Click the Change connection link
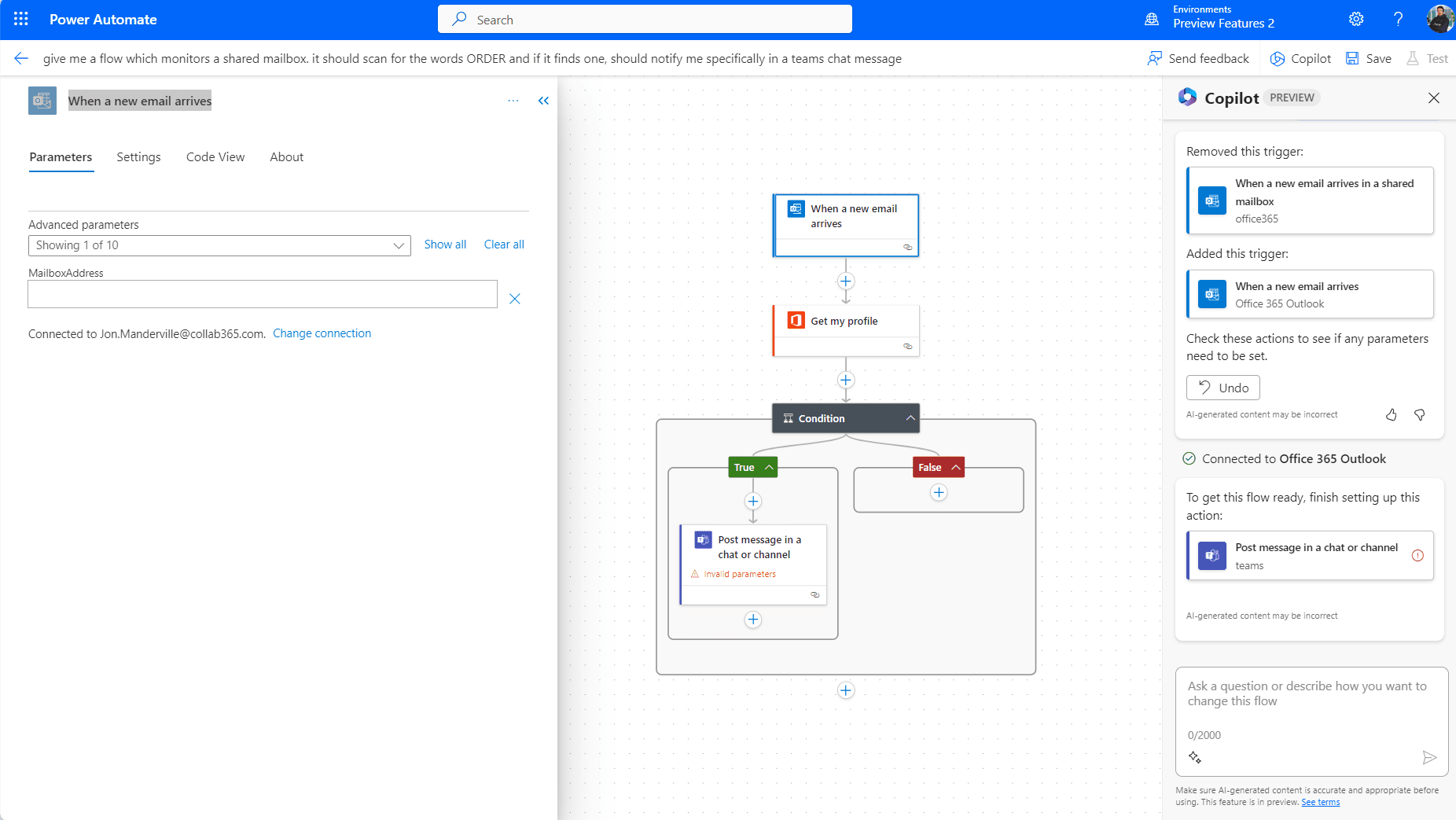 click(322, 333)
